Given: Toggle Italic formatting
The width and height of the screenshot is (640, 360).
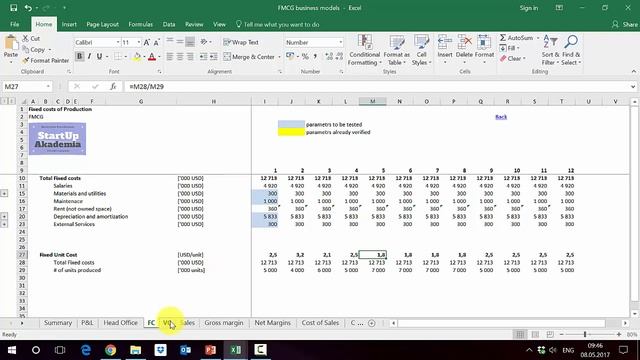Looking at the screenshot, I should [89, 56].
